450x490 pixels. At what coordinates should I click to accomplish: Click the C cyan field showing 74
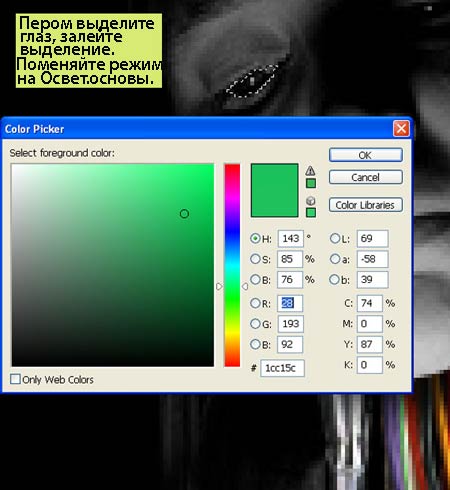coord(370,303)
